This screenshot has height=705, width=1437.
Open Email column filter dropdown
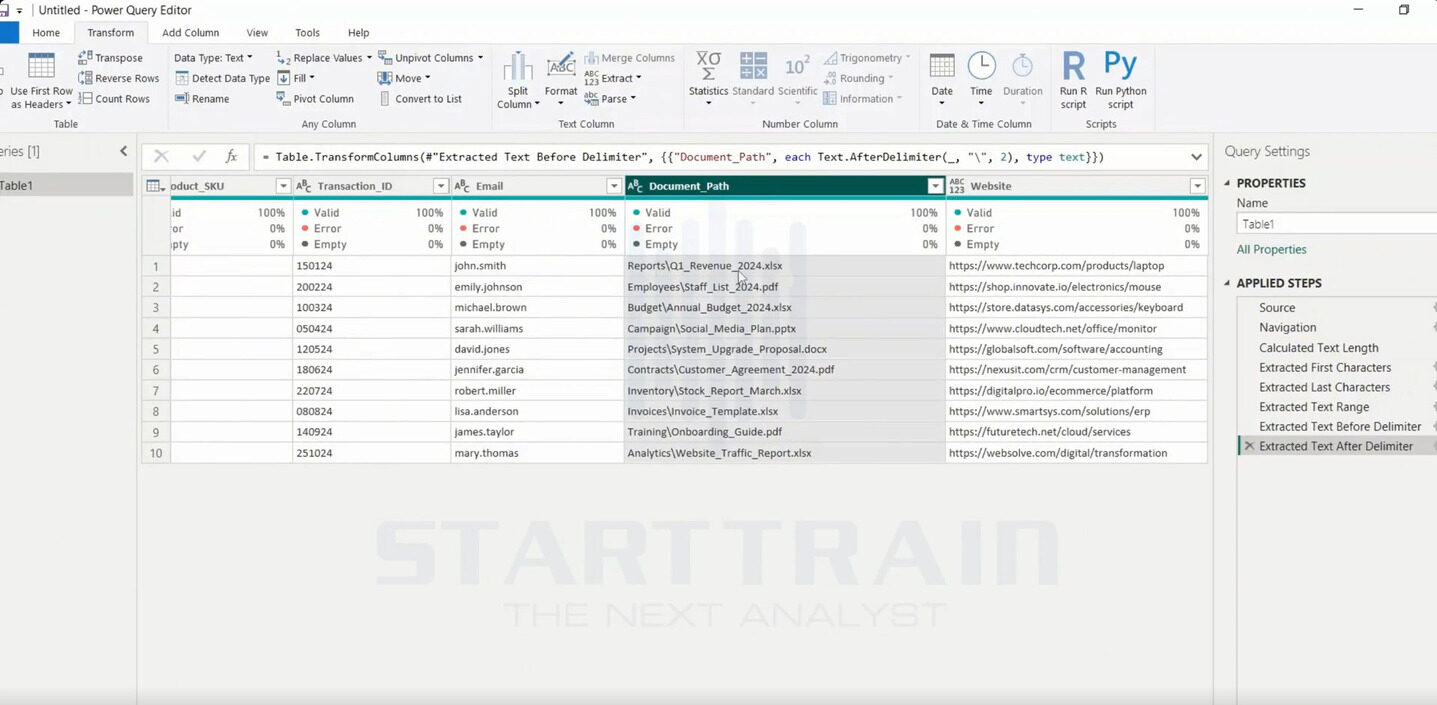pos(614,186)
